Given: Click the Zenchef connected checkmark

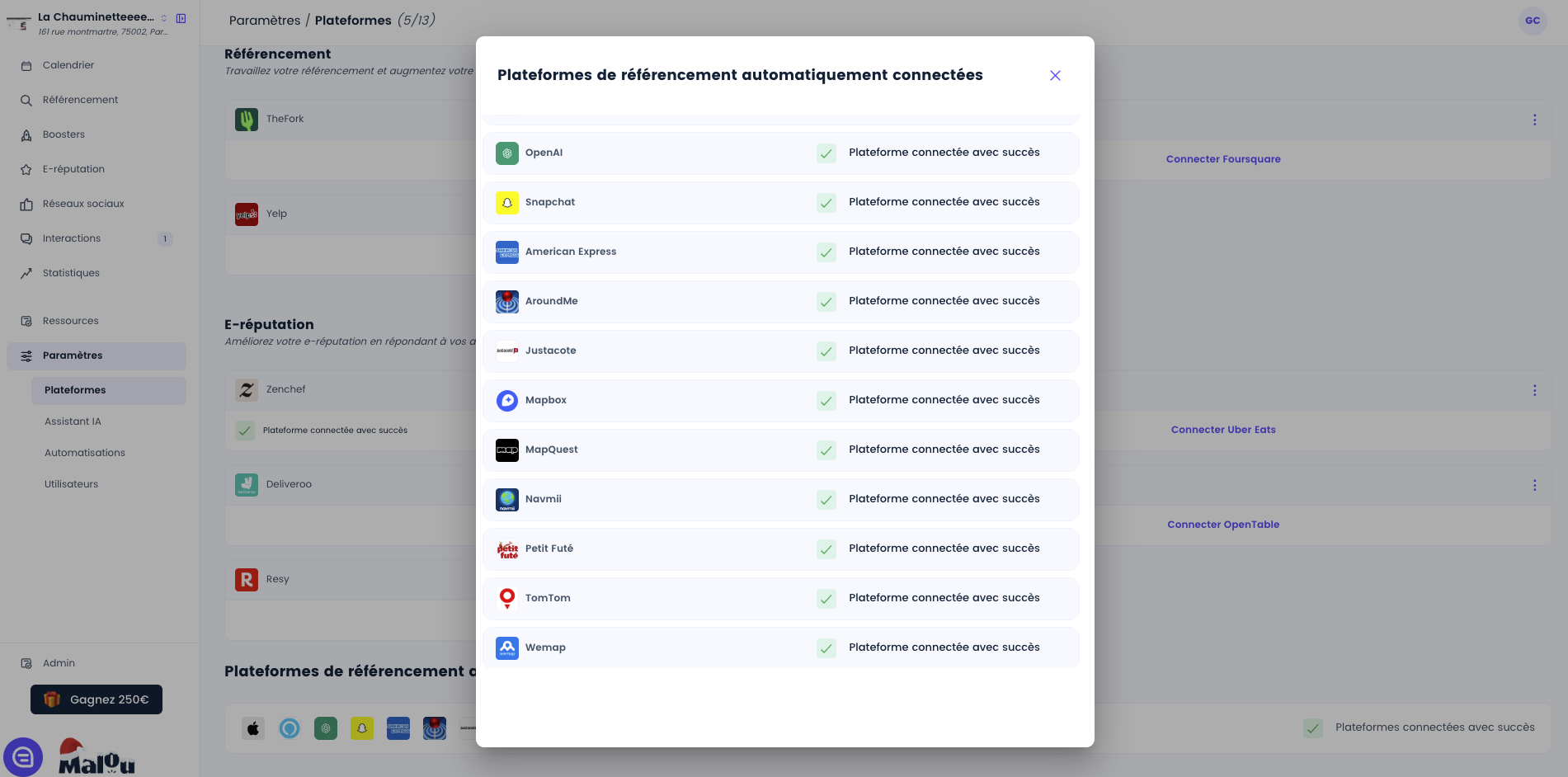Looking at the screenshot, I should [245, 431].
